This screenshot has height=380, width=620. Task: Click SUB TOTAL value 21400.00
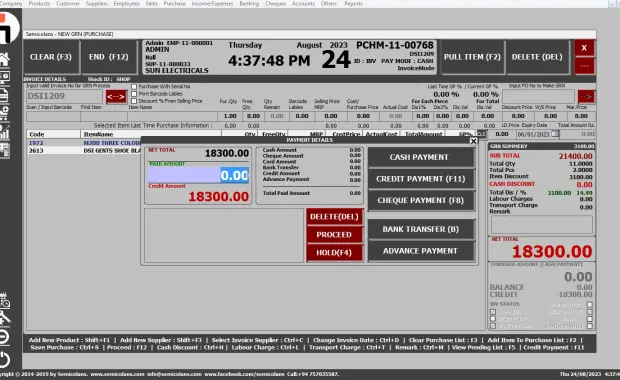pyautogui.click(x=575, y=156)
